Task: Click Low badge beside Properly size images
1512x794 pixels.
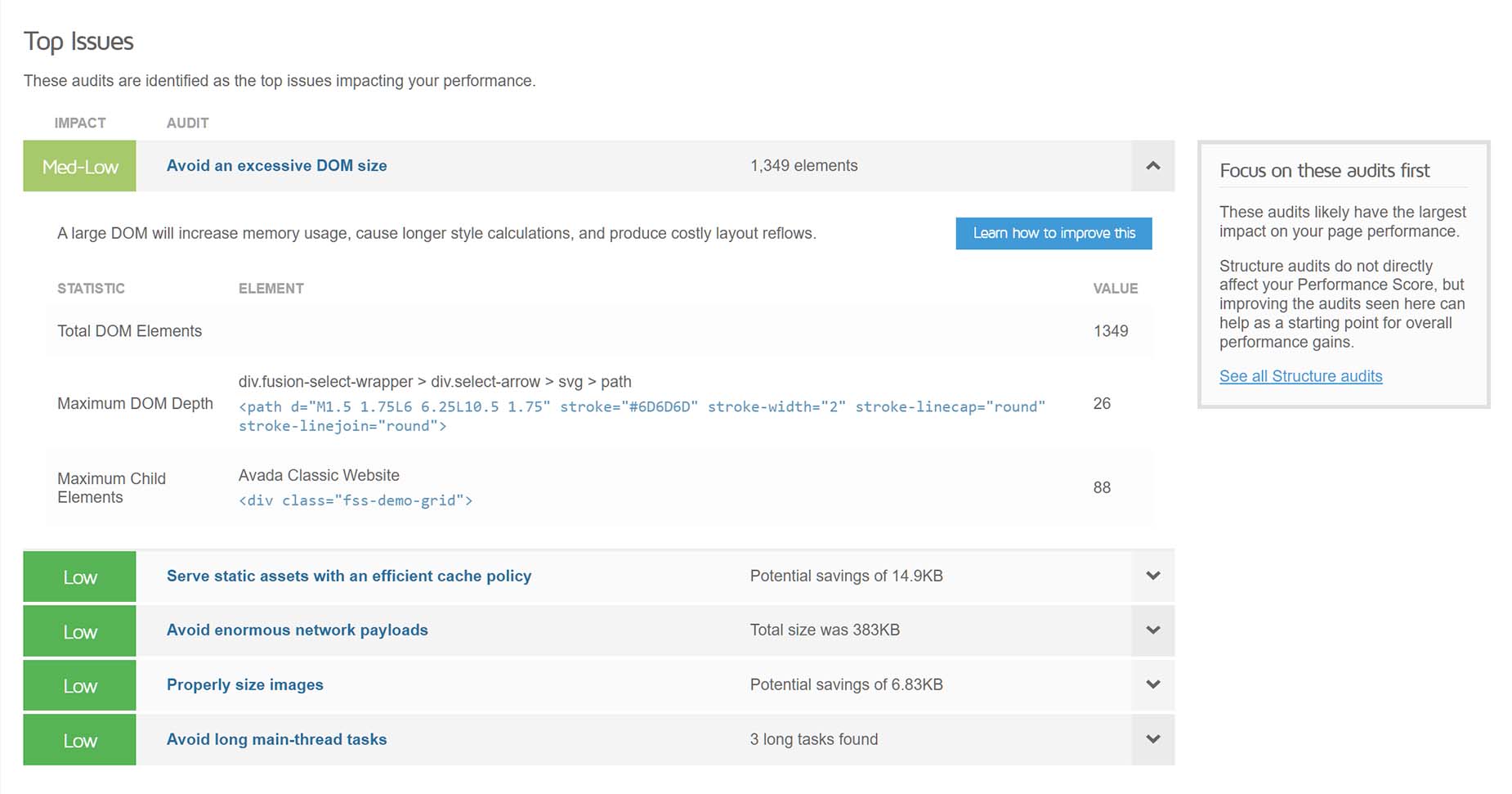Action: [79, 685]
